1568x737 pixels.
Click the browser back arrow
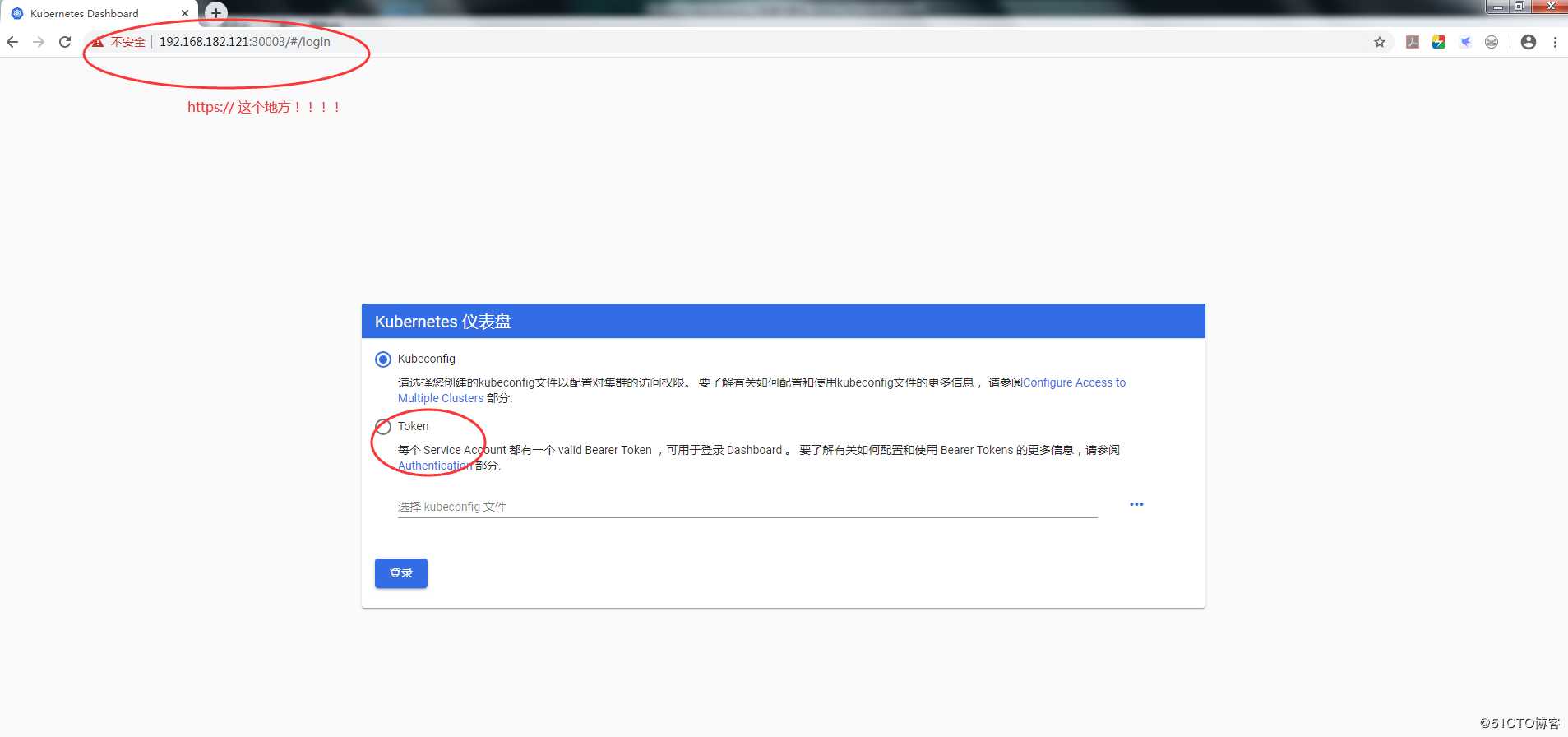tap(12, 42)
